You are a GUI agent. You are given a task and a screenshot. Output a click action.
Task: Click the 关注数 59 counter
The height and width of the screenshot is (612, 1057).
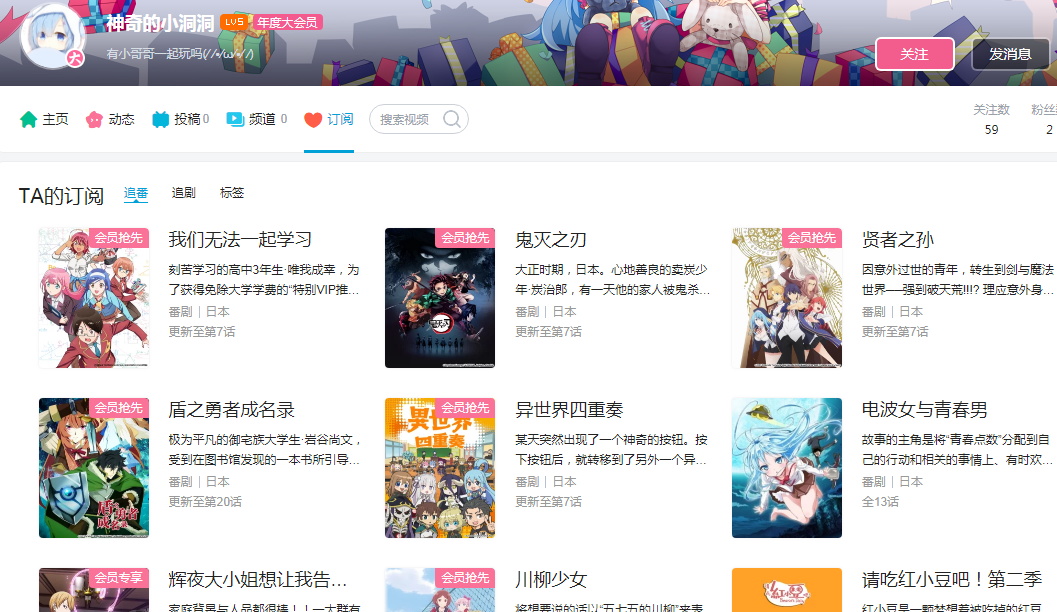[991, 119]
